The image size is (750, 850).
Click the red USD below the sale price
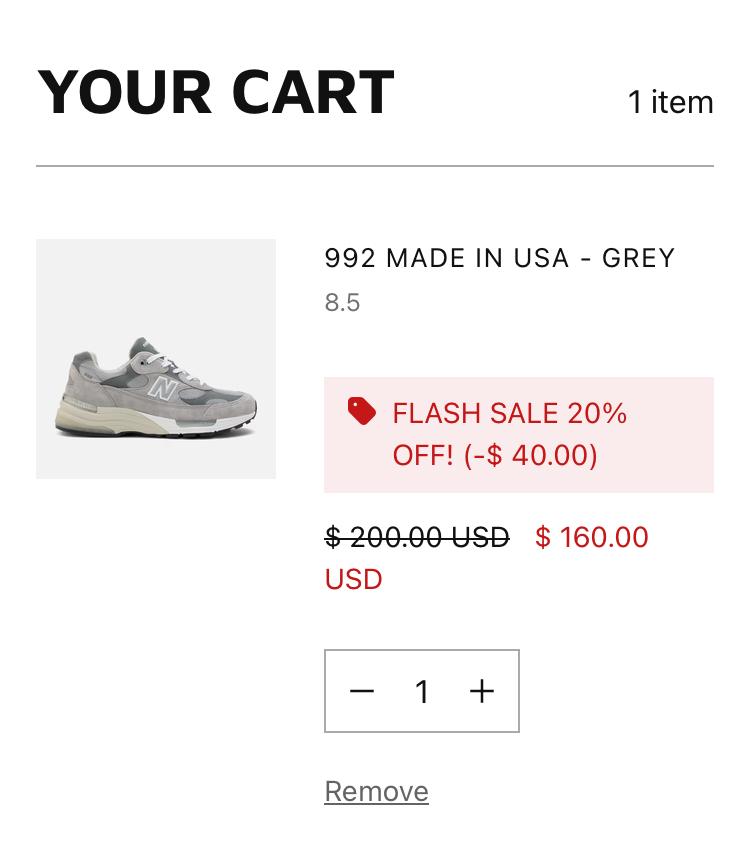(x=354, y=580)
